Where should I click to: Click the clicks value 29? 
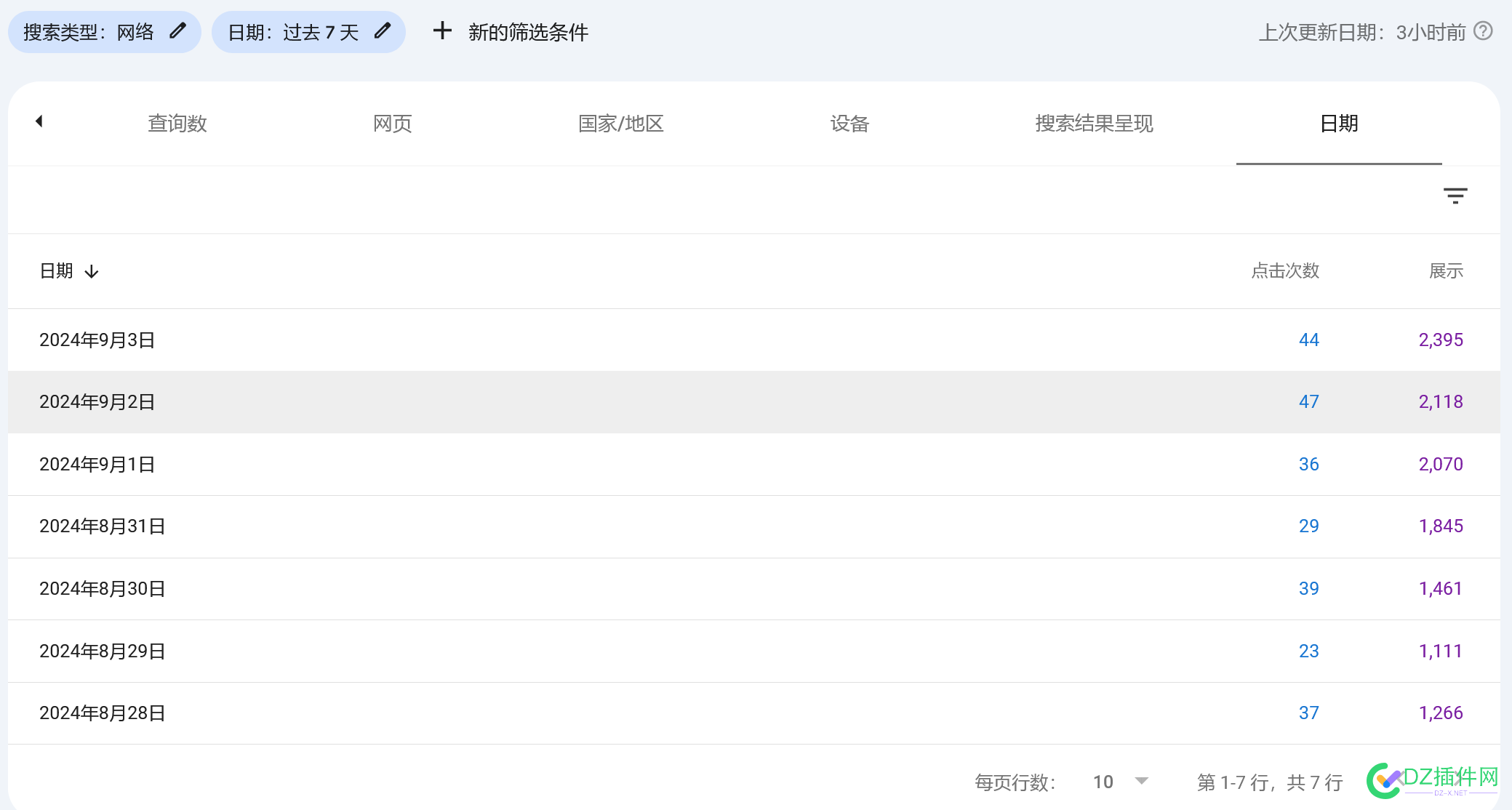(x=1309, y=526)
